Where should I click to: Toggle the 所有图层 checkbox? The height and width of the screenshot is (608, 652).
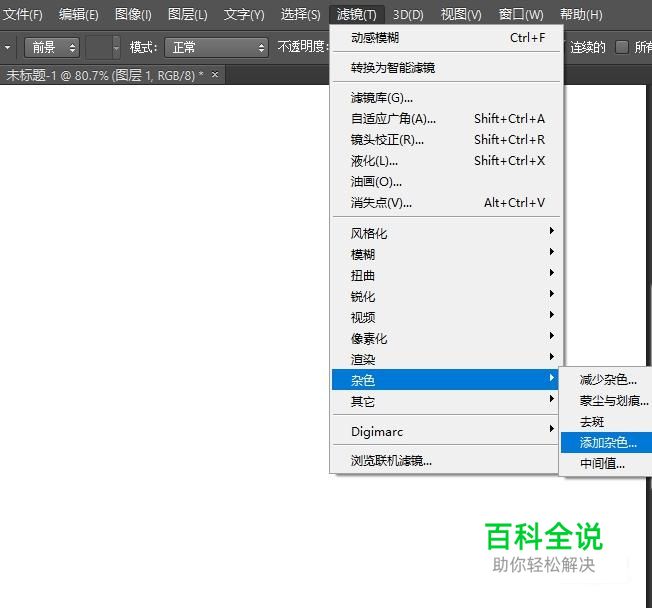pos(621,47)
